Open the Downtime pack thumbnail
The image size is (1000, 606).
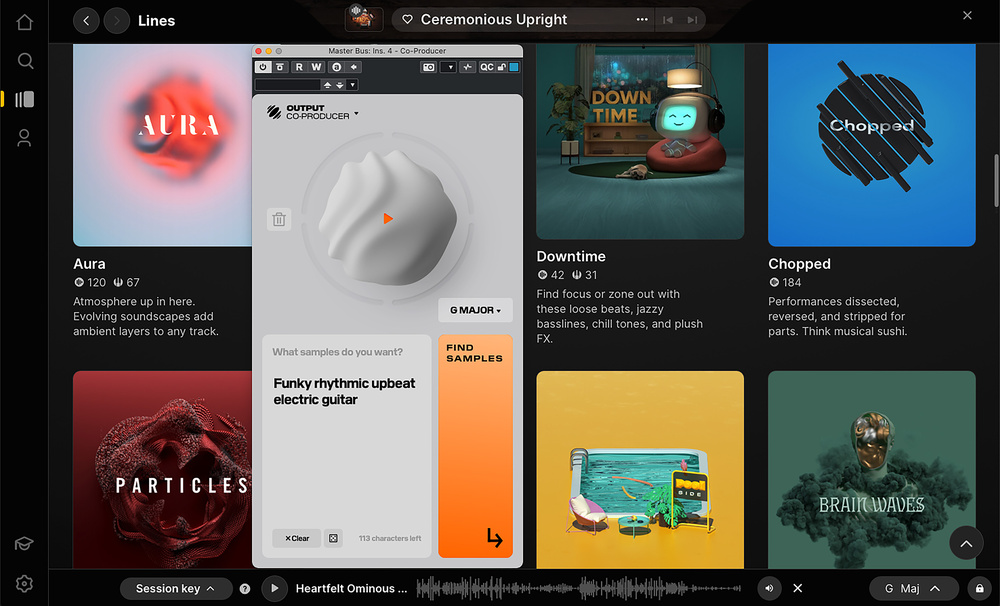[x=640, y=140]
